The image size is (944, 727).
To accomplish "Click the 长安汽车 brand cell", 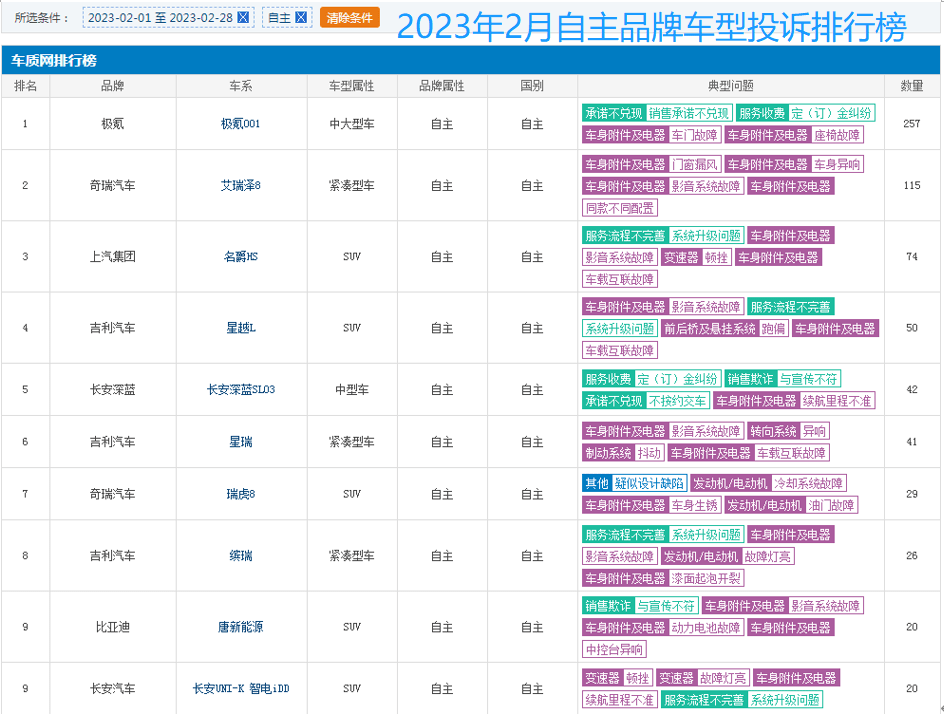I will [x=113, y=688].
